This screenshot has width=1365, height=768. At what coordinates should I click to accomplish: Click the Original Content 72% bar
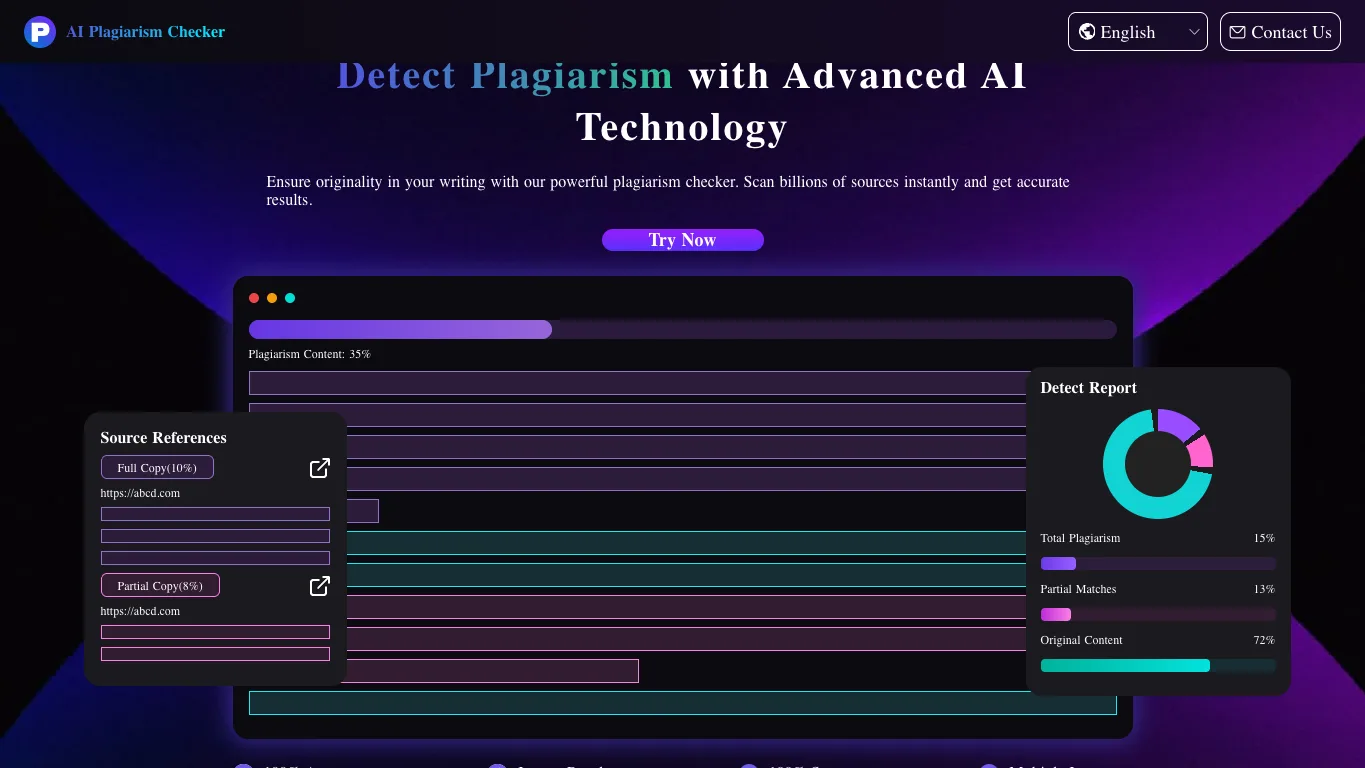click(1158, 666)
